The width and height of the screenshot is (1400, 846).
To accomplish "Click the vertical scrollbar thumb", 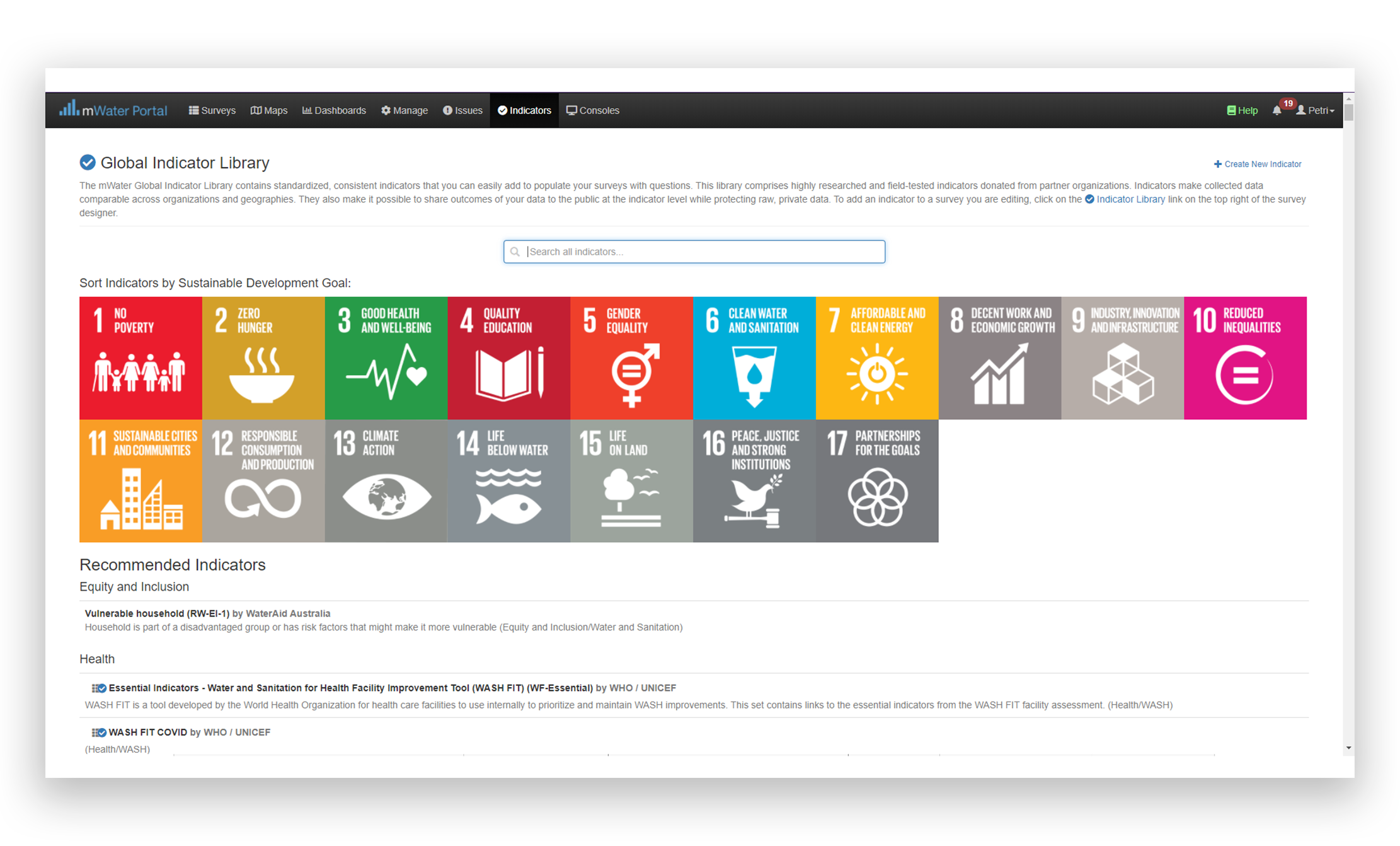I will click(x=1348, y=113).
